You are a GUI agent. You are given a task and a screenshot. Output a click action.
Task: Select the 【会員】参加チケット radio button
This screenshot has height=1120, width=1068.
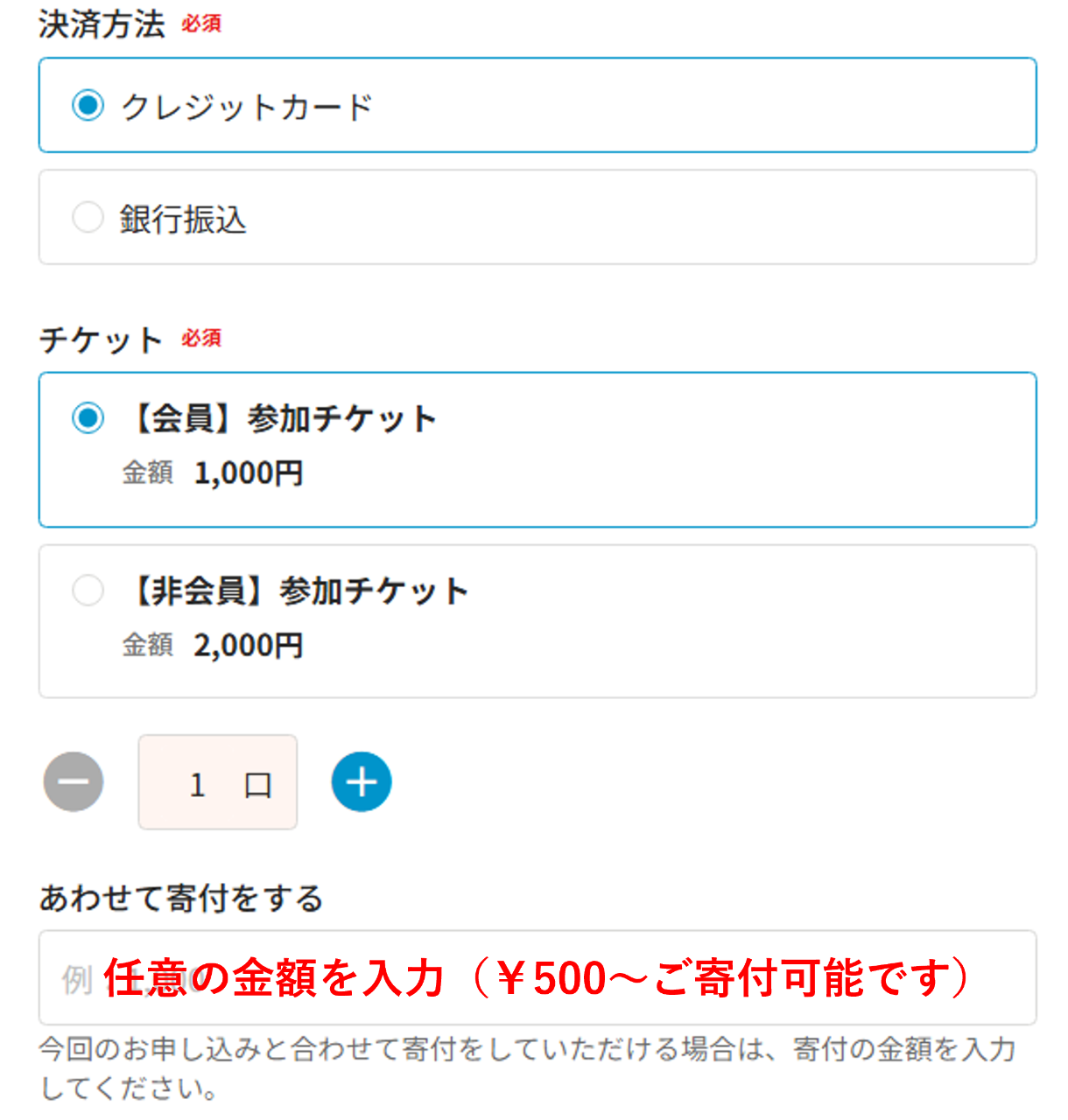[88, 418]
